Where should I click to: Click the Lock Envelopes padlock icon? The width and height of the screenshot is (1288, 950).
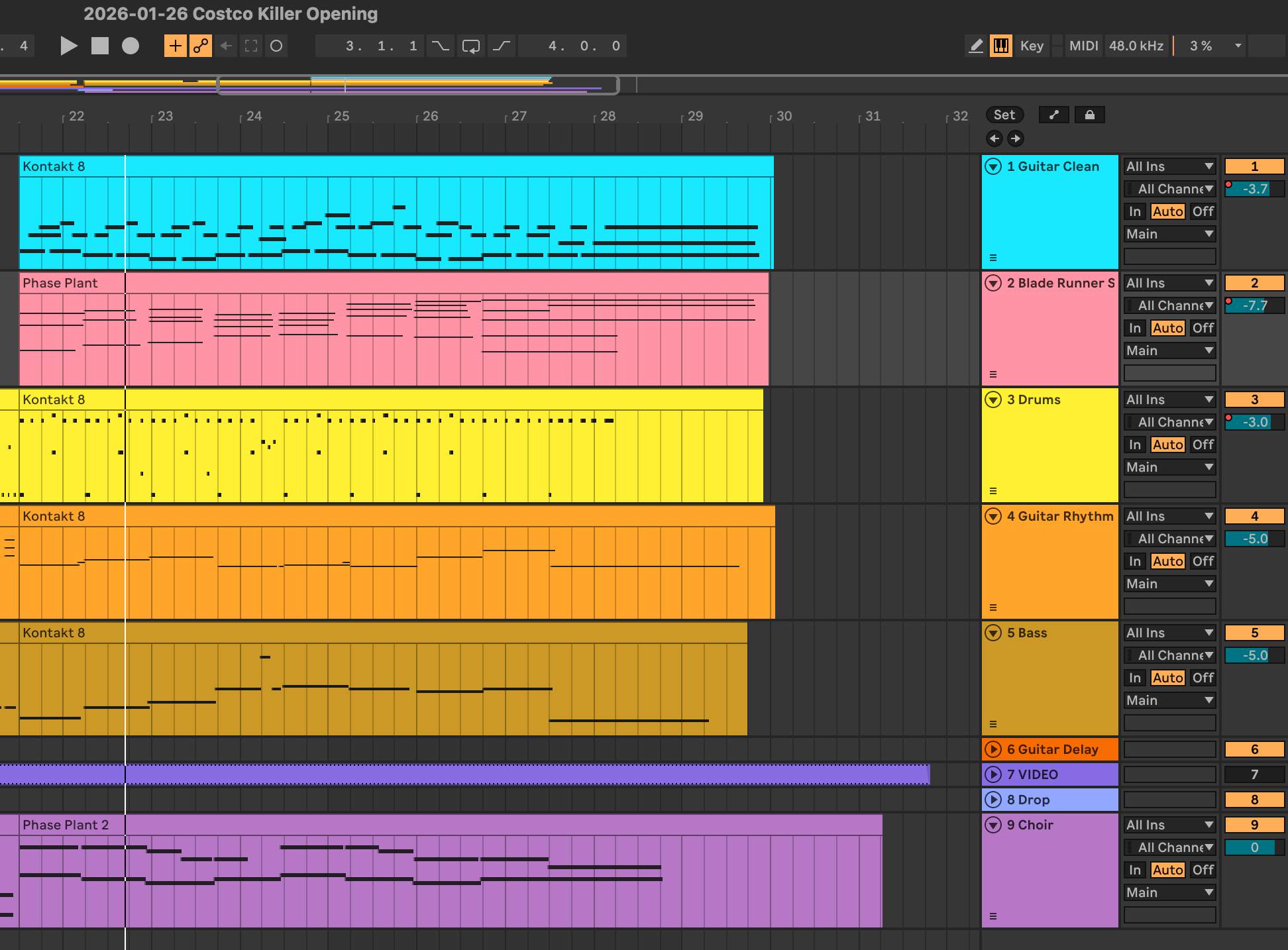pos(1089,115)
